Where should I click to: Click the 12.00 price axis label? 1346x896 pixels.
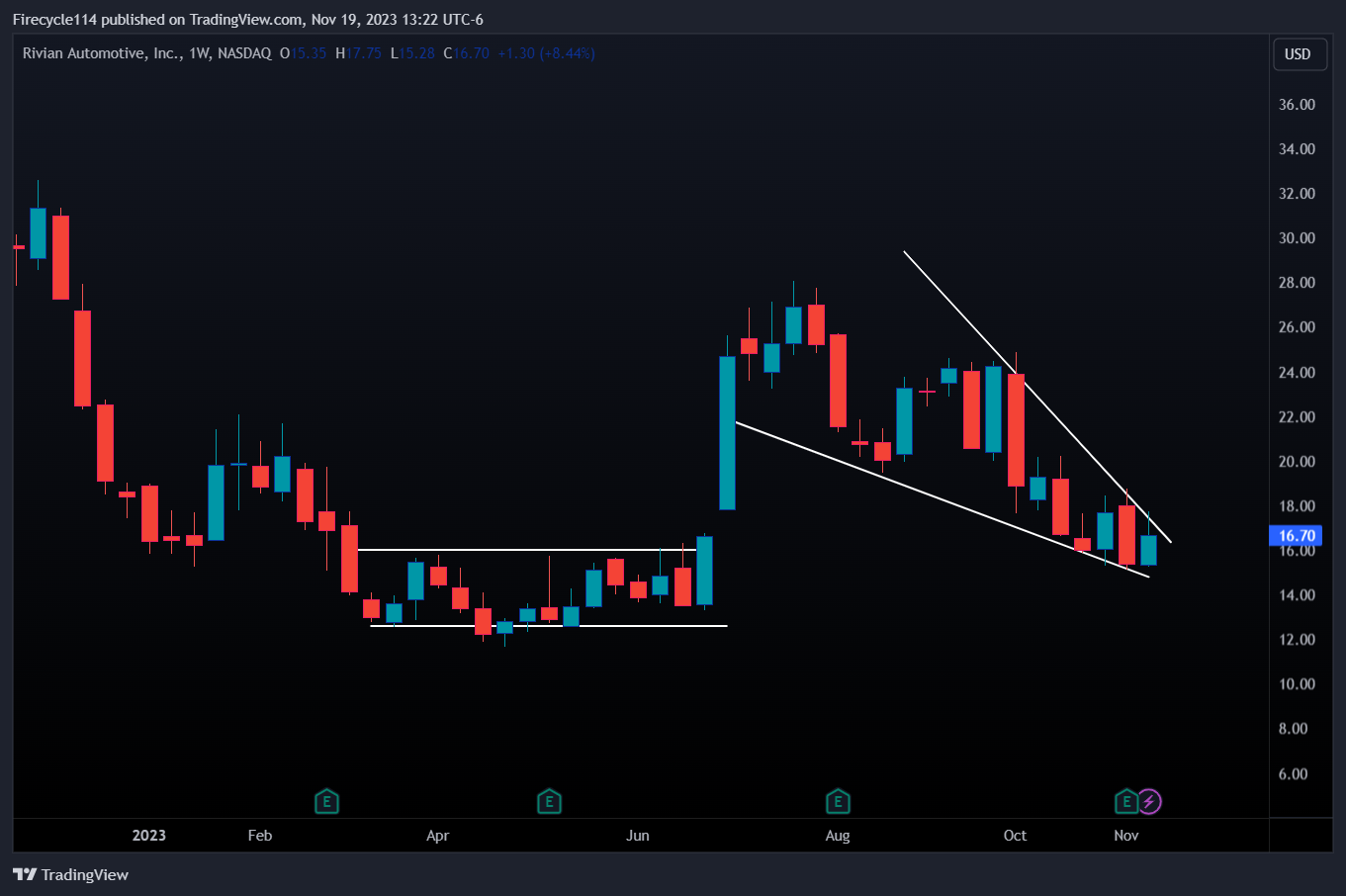pos(1297,640)
